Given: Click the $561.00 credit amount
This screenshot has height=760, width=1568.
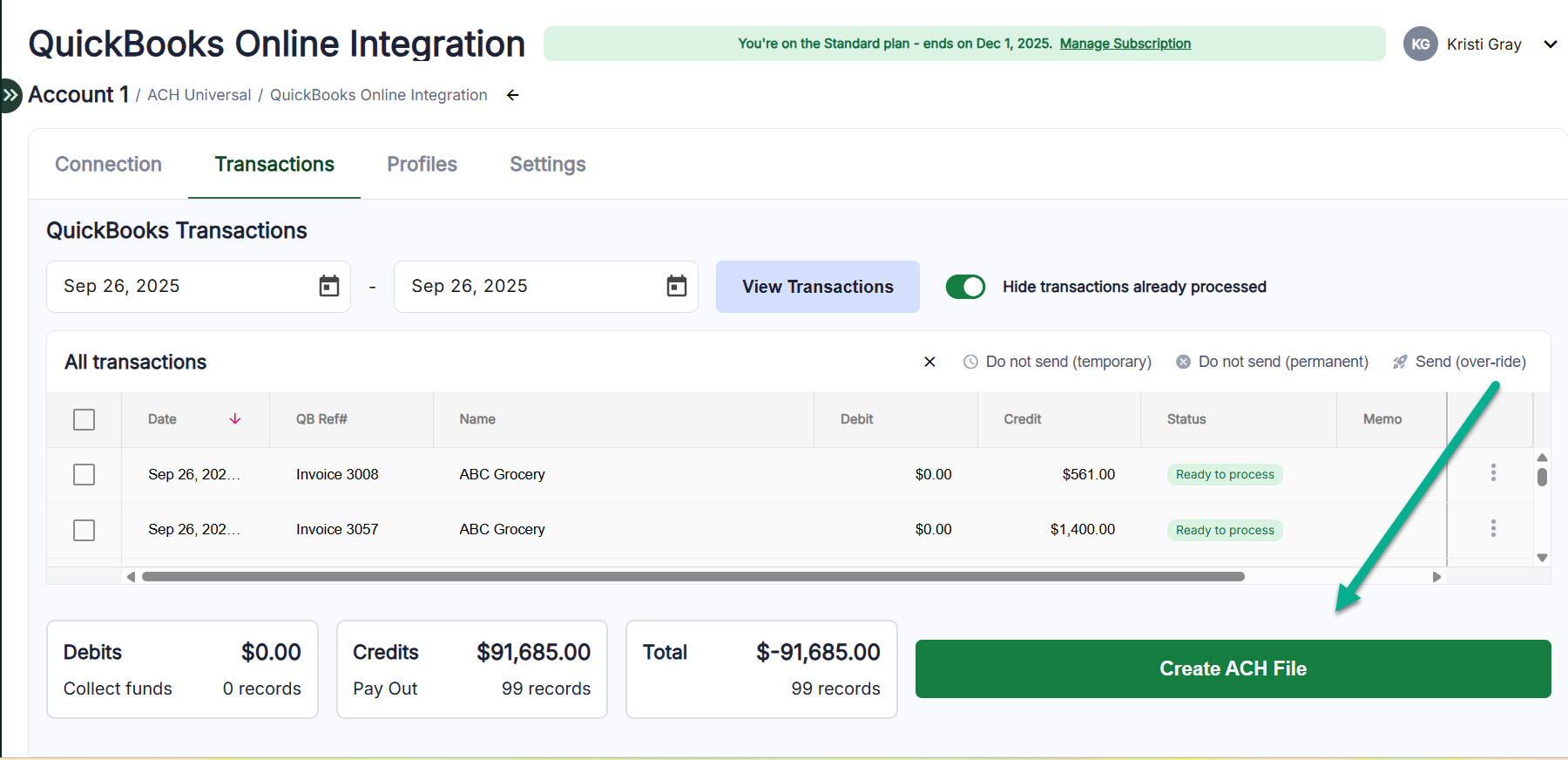Looking at the screenshot, I should click(x=1089, y=474).
